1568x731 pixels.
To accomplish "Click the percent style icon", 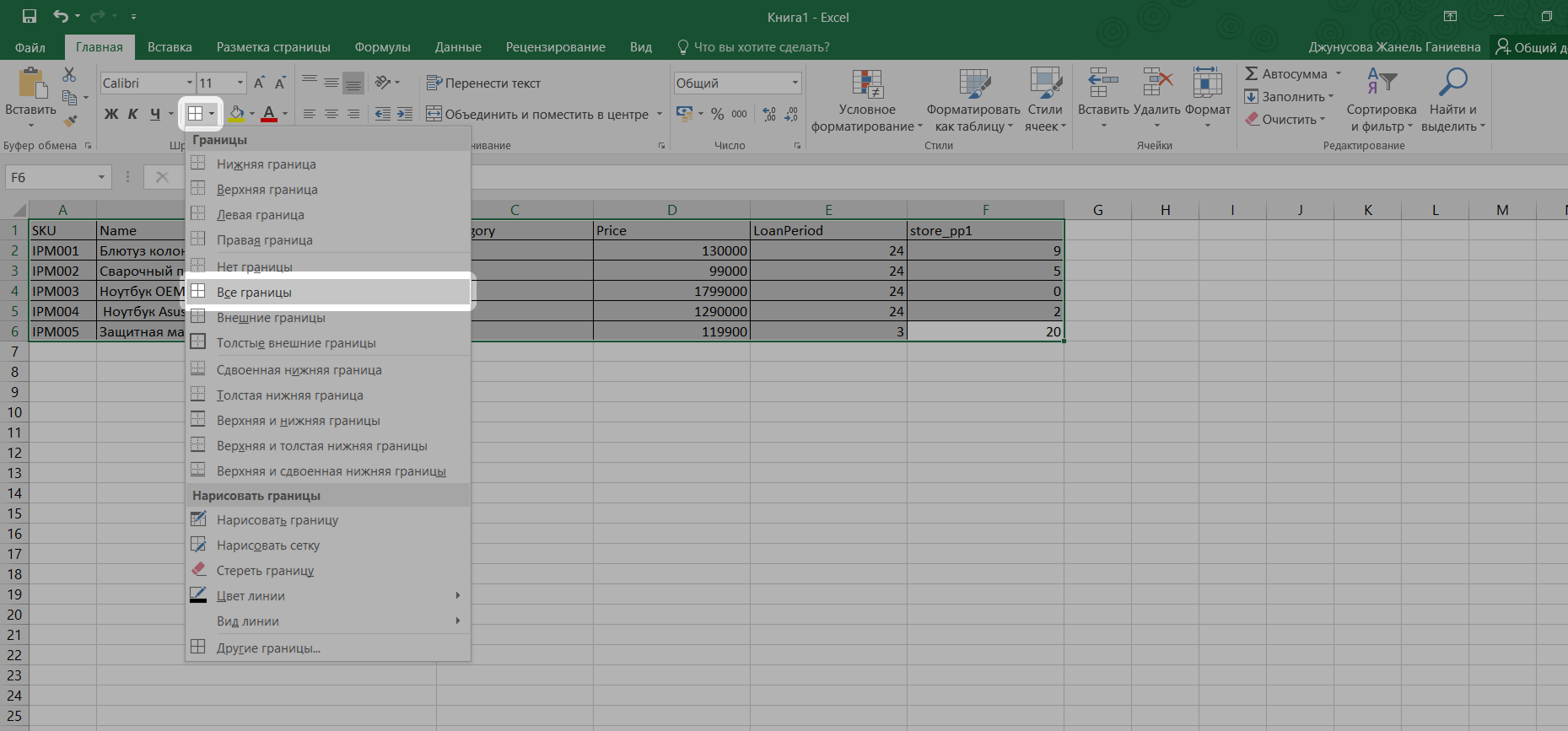I will (717, 114).
